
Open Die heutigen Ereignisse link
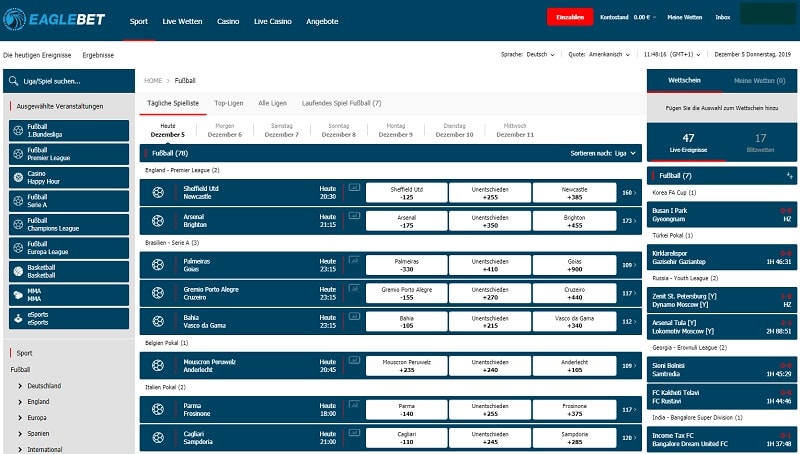click(x=37, y=55)
